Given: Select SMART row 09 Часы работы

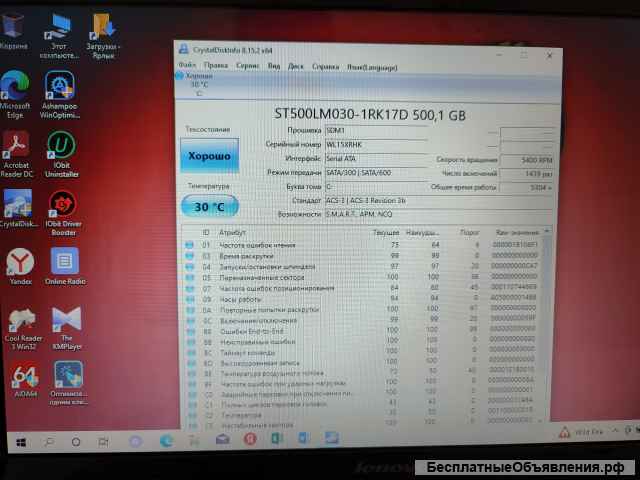Looking at the screenshot, I should pos(362,299).
